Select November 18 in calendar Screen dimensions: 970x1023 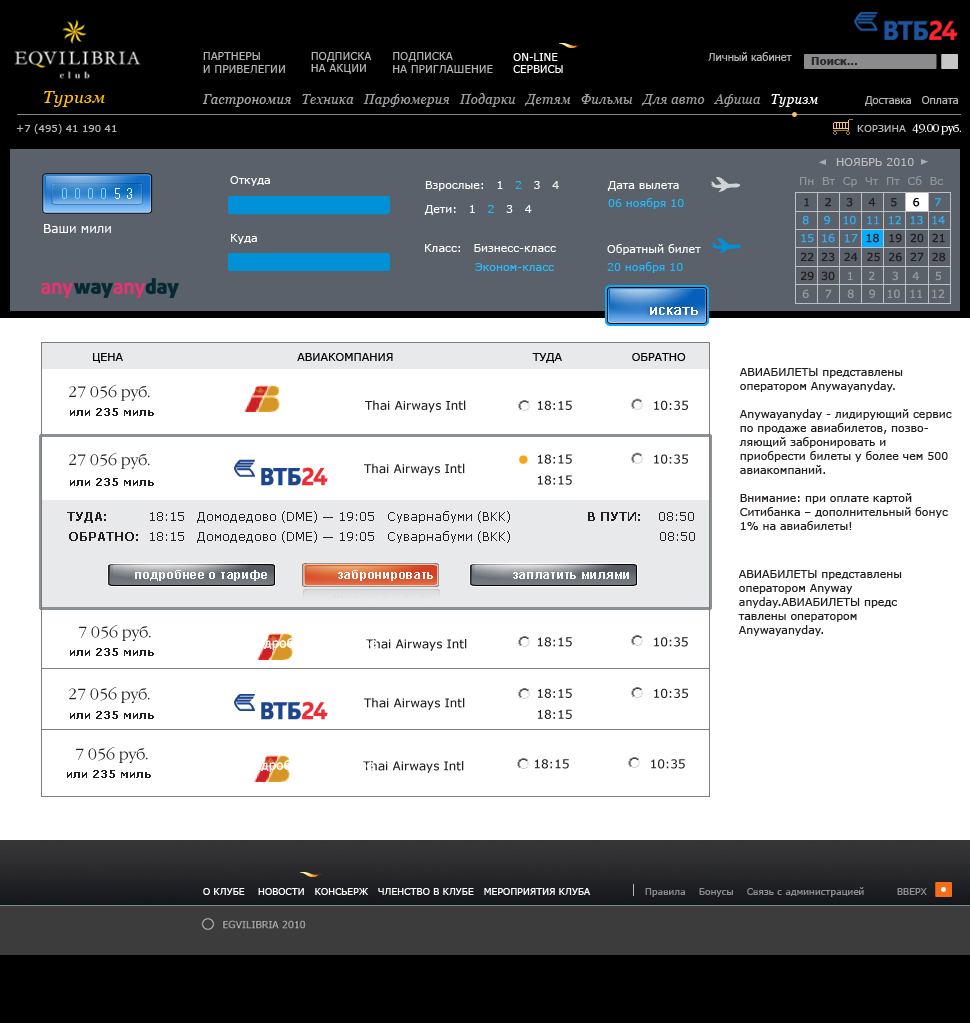pyautogui.click(x=873, y=238)
